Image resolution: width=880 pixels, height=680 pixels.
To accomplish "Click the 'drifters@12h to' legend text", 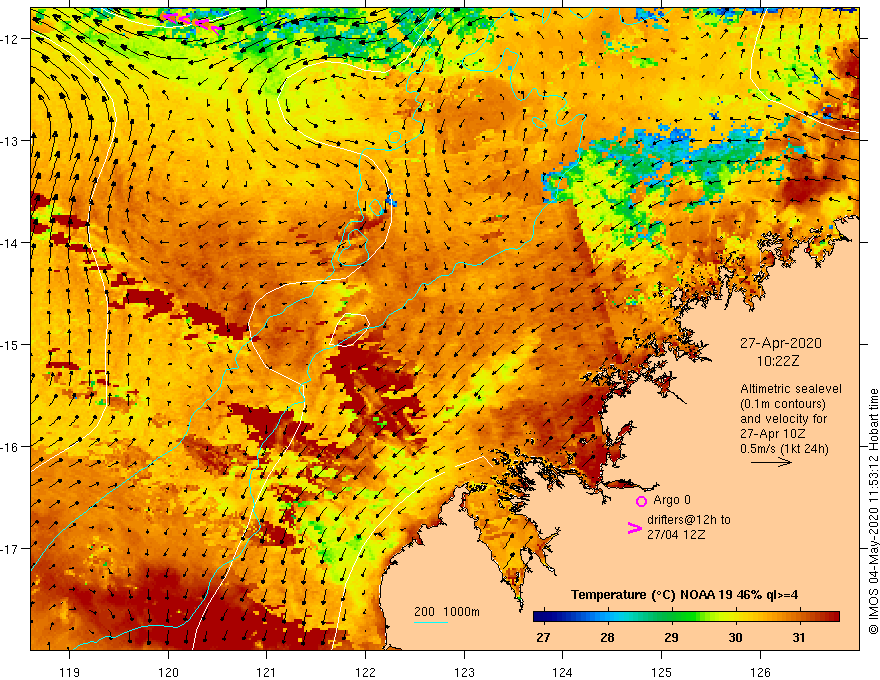I will 689,520.
